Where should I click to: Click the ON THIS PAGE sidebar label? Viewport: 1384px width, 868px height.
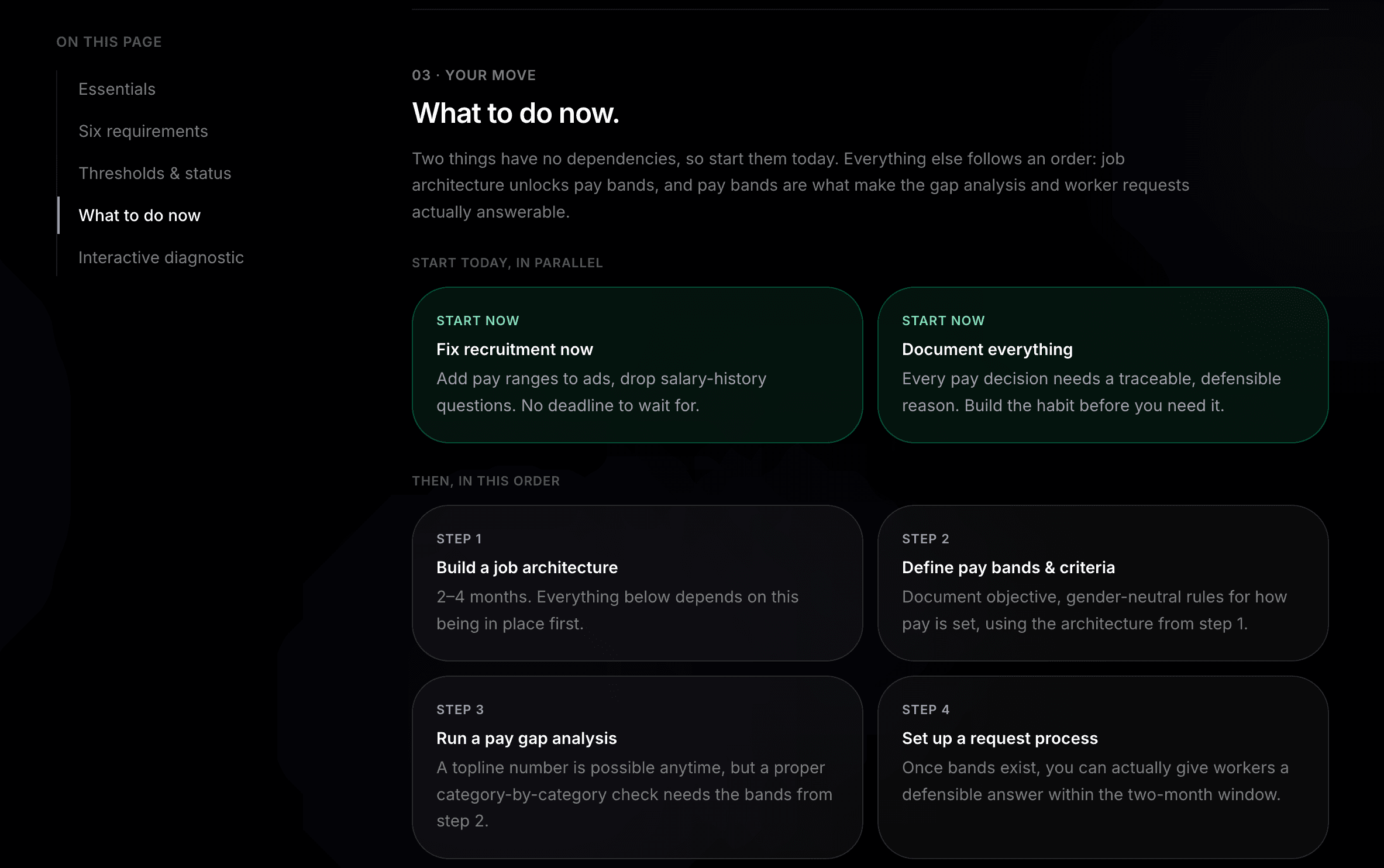(x=109, y=42)
